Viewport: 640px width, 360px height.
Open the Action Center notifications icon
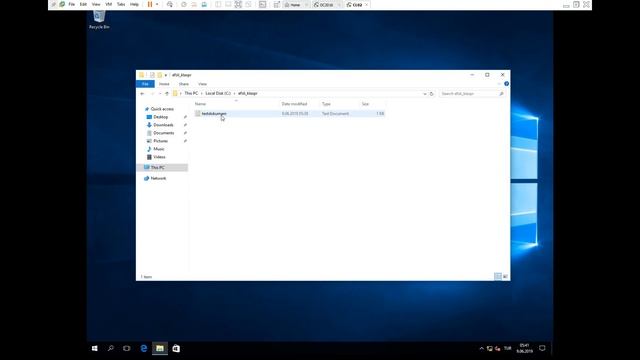pos(542,348)
